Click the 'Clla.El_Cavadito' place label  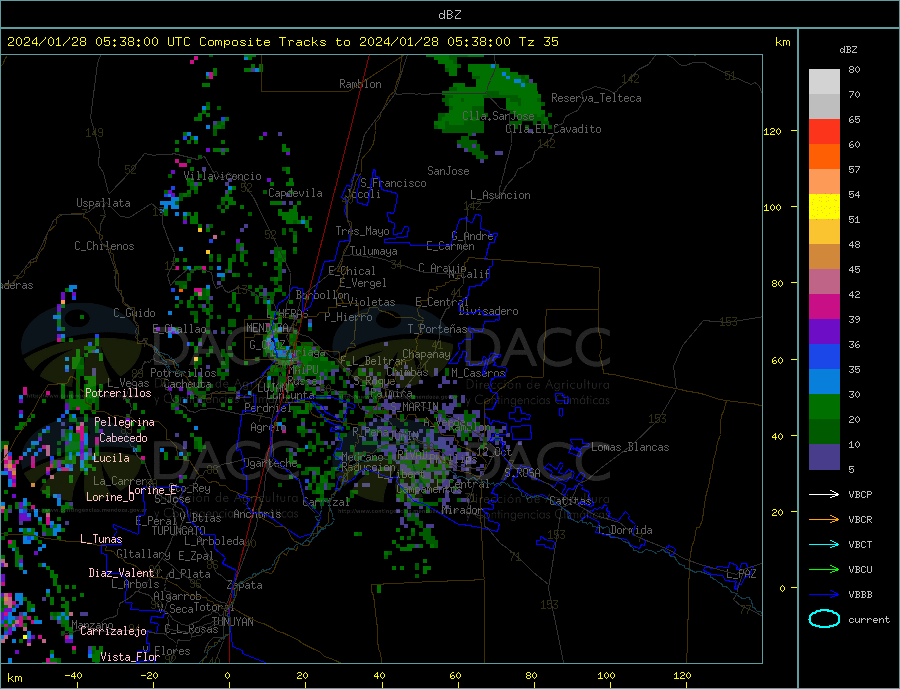[553, 129]
